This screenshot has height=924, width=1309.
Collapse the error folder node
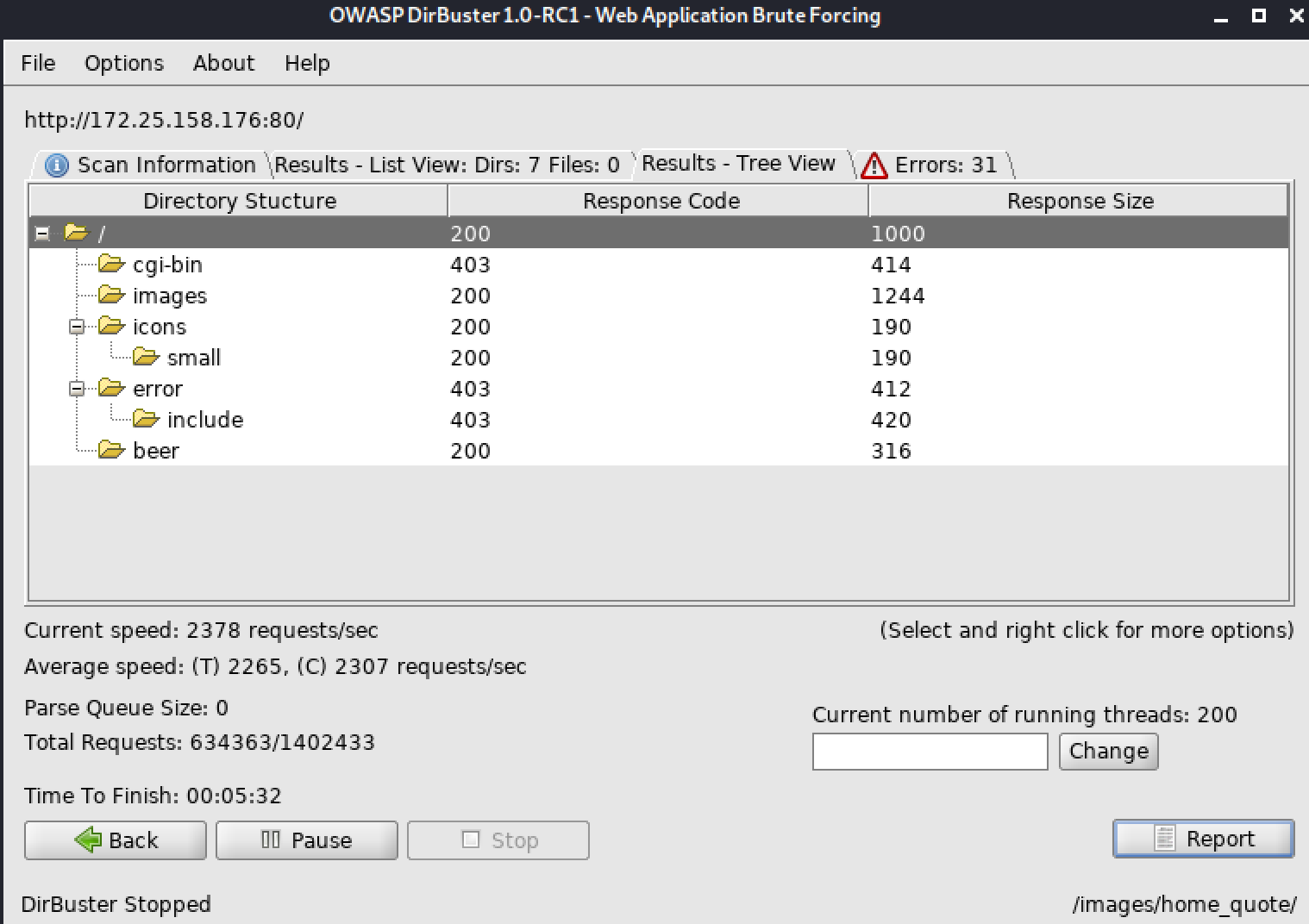coord(77,389)
